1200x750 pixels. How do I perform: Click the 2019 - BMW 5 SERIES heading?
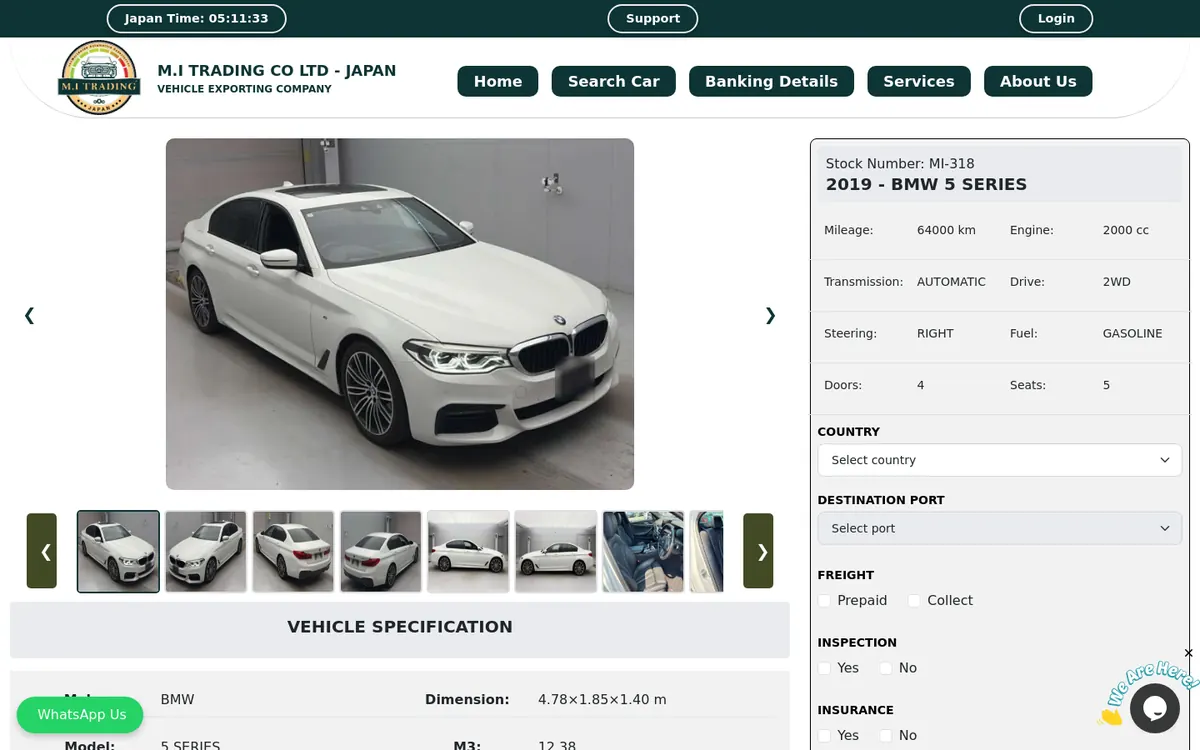click(x=926, y=184)
